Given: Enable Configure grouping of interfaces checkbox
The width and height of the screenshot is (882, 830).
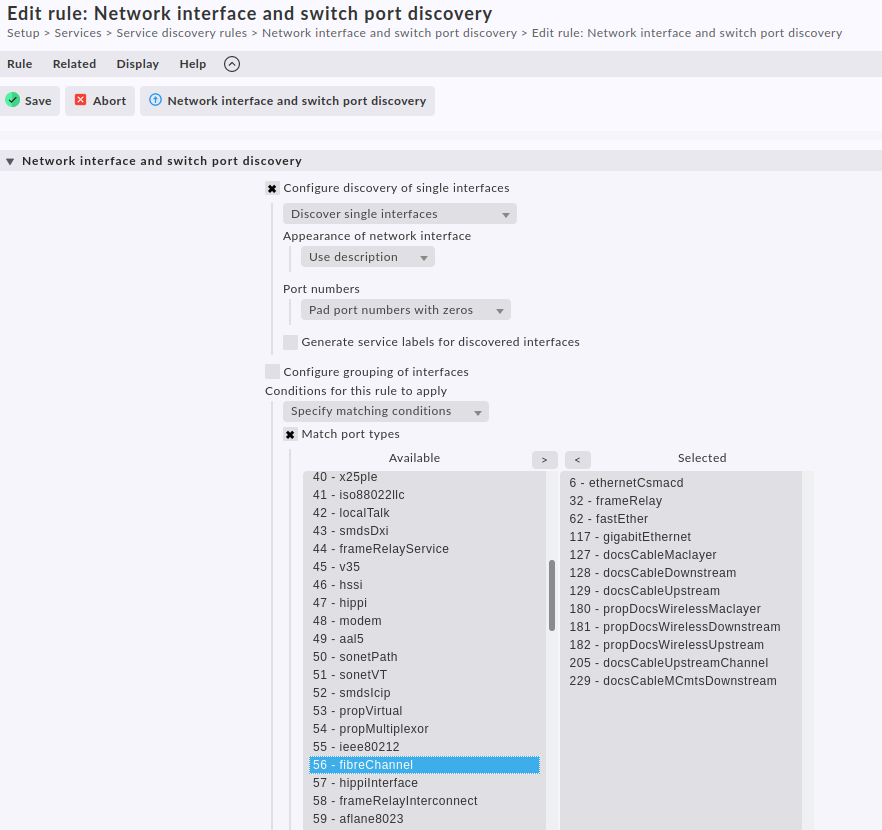Looking at the screenshot, I should point(272,372).
